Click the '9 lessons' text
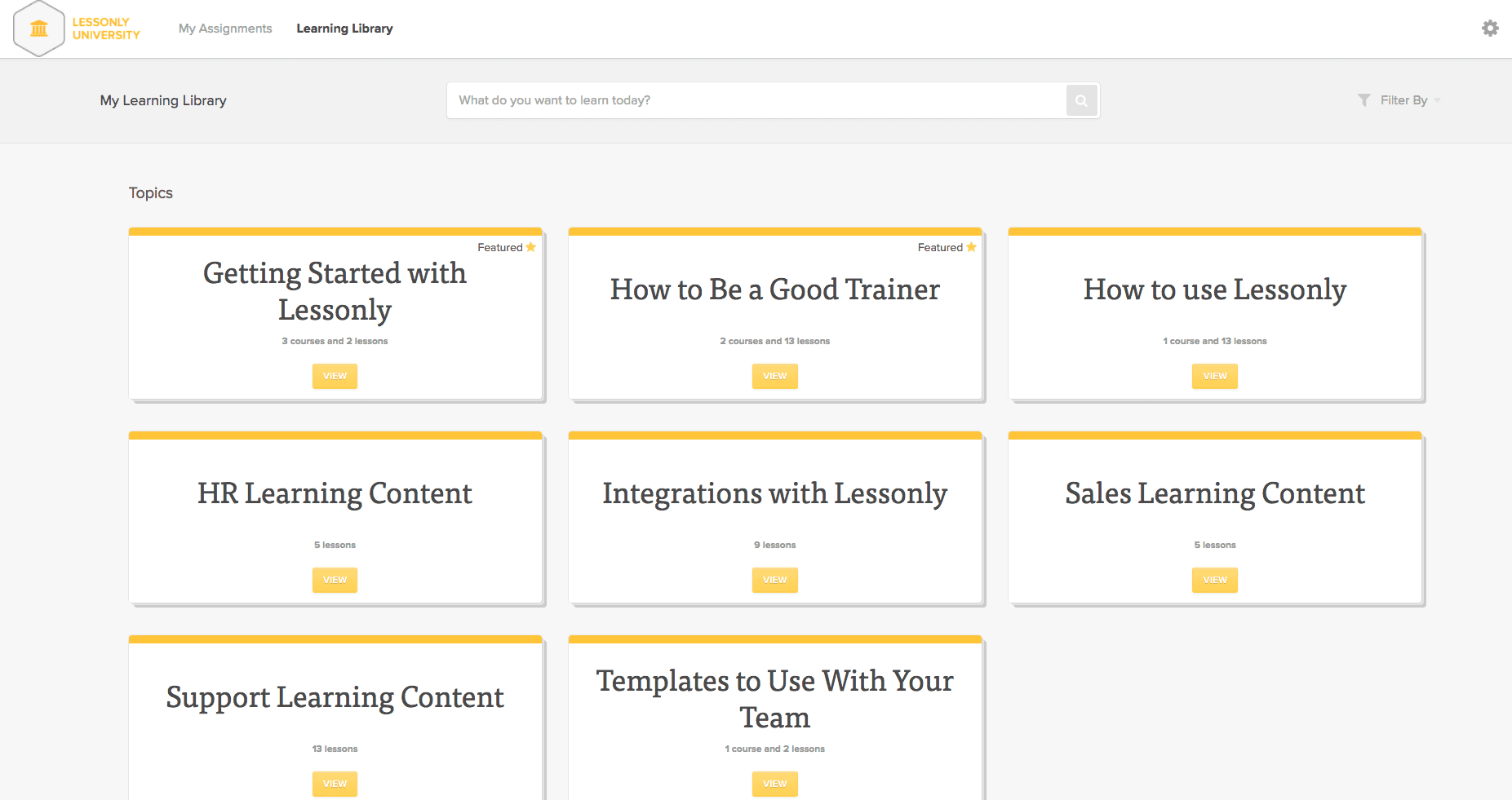Image resolution: width=1512 pixels, height=800 pixels. 774,545
